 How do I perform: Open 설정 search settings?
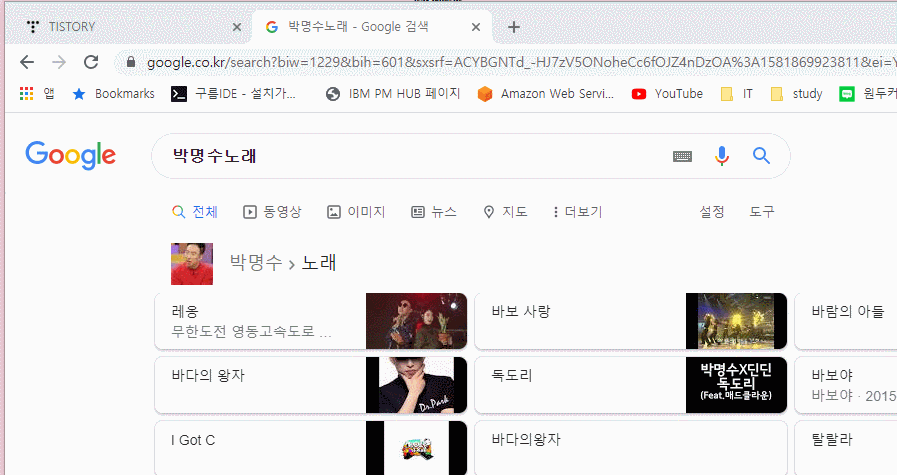pos(712,212)
